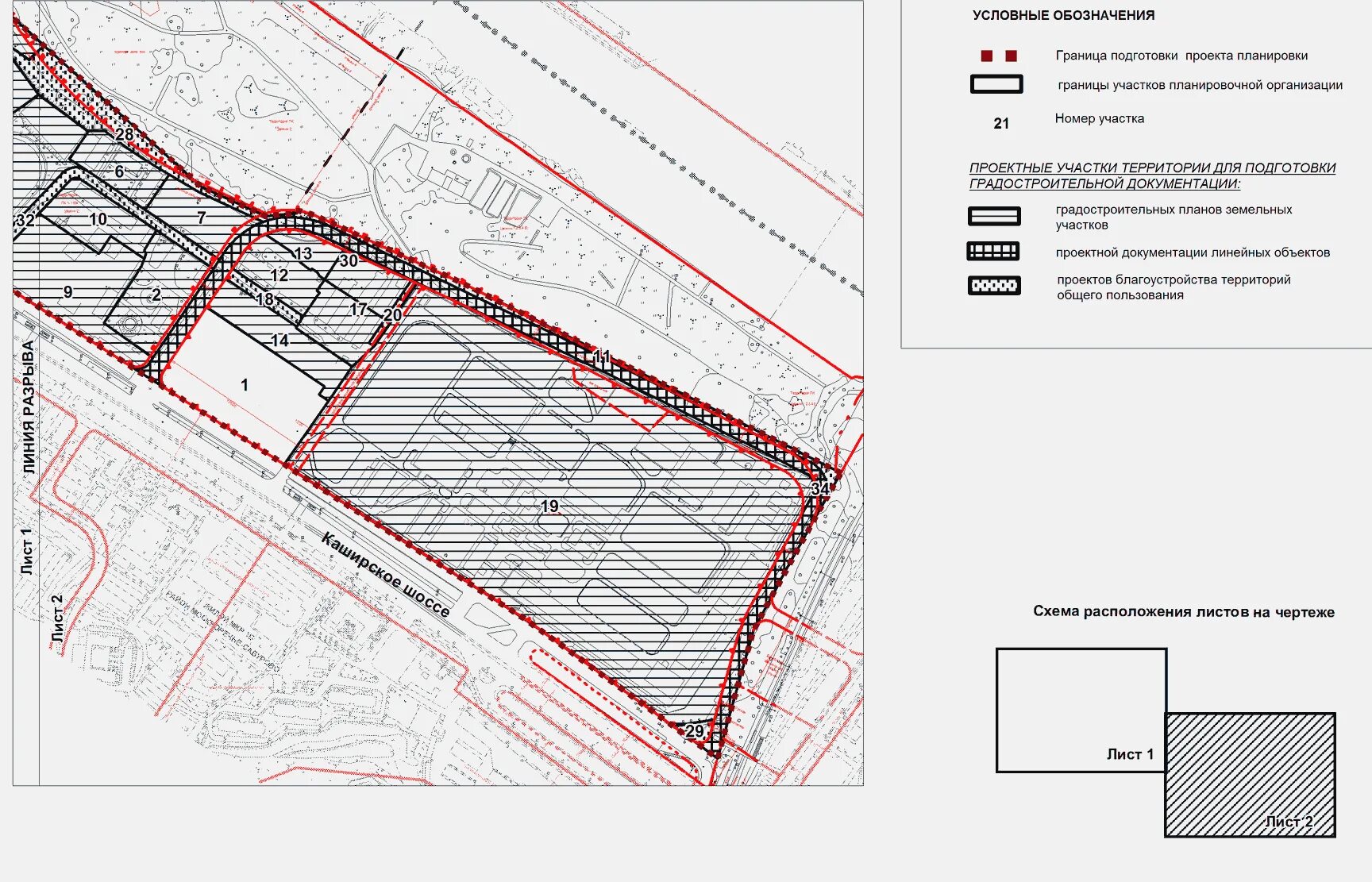
Task: Click the underlined 'ПРОЕКТНЫЕ УЧАСТКИ ТЕРРИТОРИИ' heading
Action: 1152,175
